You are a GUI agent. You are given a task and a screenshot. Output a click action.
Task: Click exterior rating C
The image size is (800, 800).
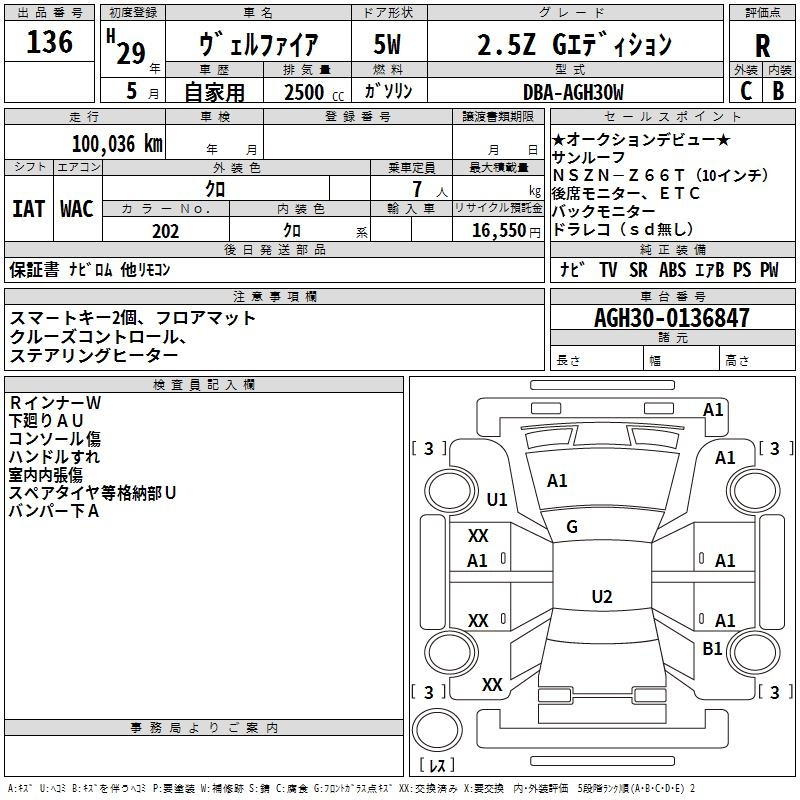click(745, 91)
